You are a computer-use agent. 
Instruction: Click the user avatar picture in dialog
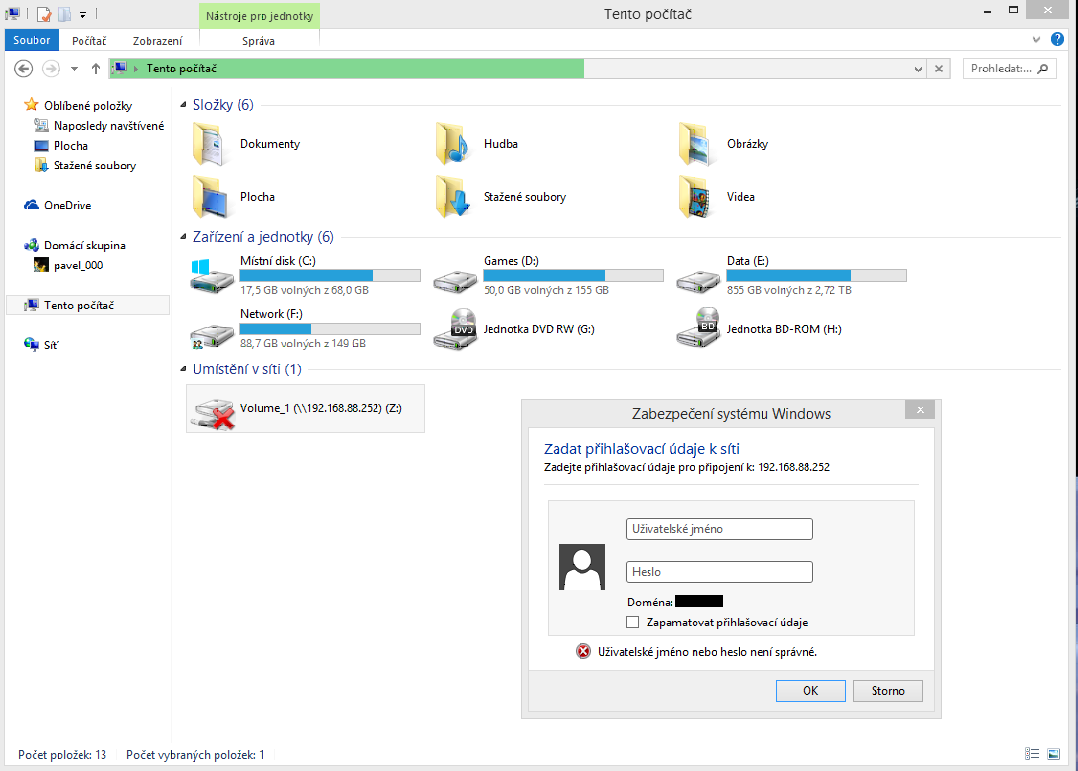pos(582,567)
